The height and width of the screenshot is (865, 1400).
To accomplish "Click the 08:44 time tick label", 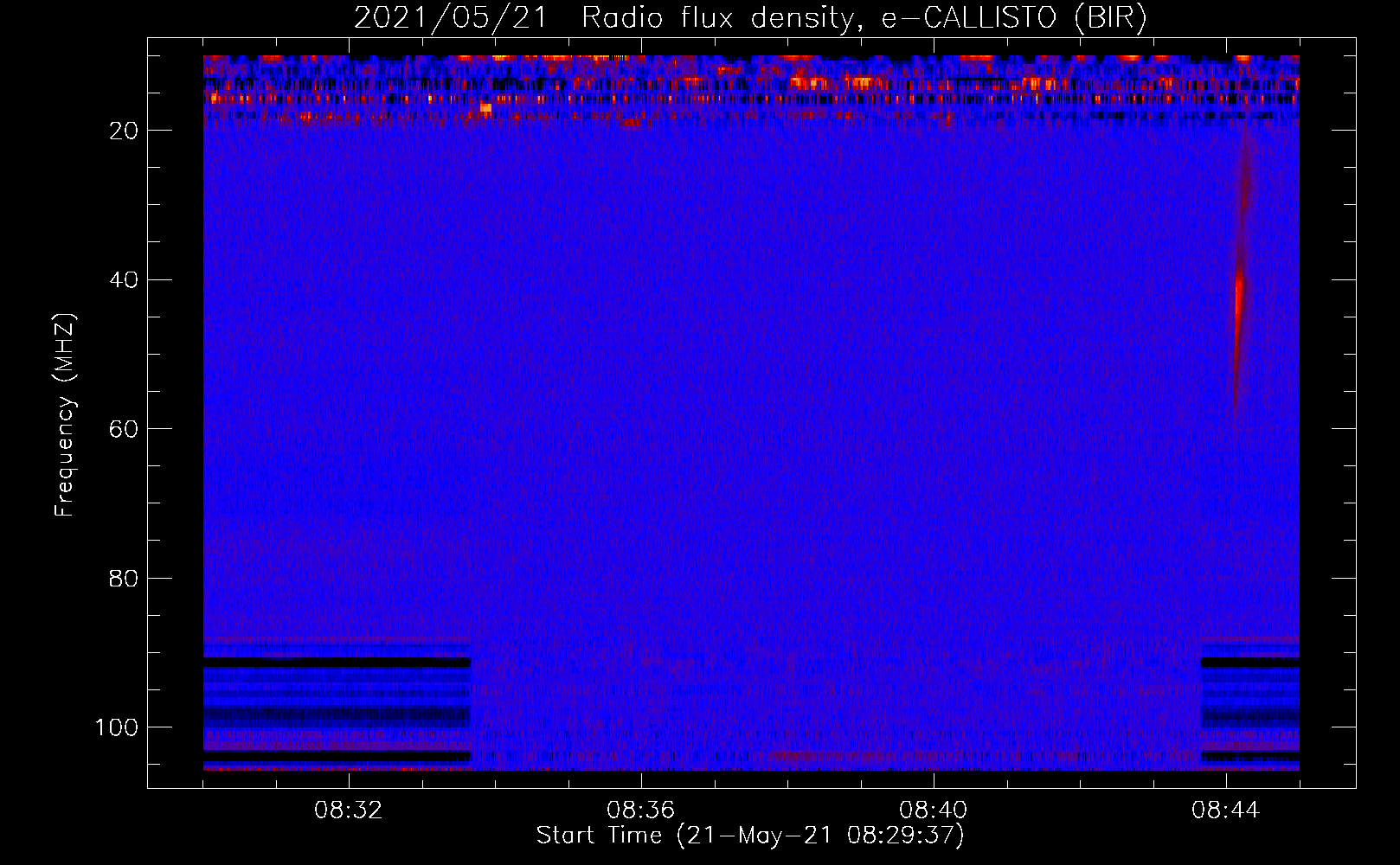I will pyautogui.click(x=1226, y=811).
